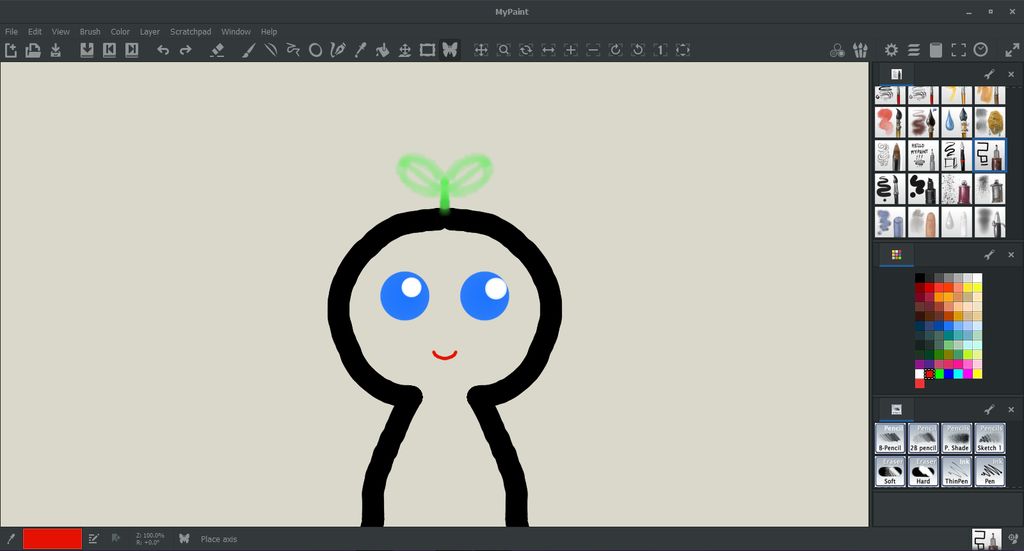Viewport: 1024px width, 551px height.
Task: Open a file with the folder icon
Action: coord(33,50)
